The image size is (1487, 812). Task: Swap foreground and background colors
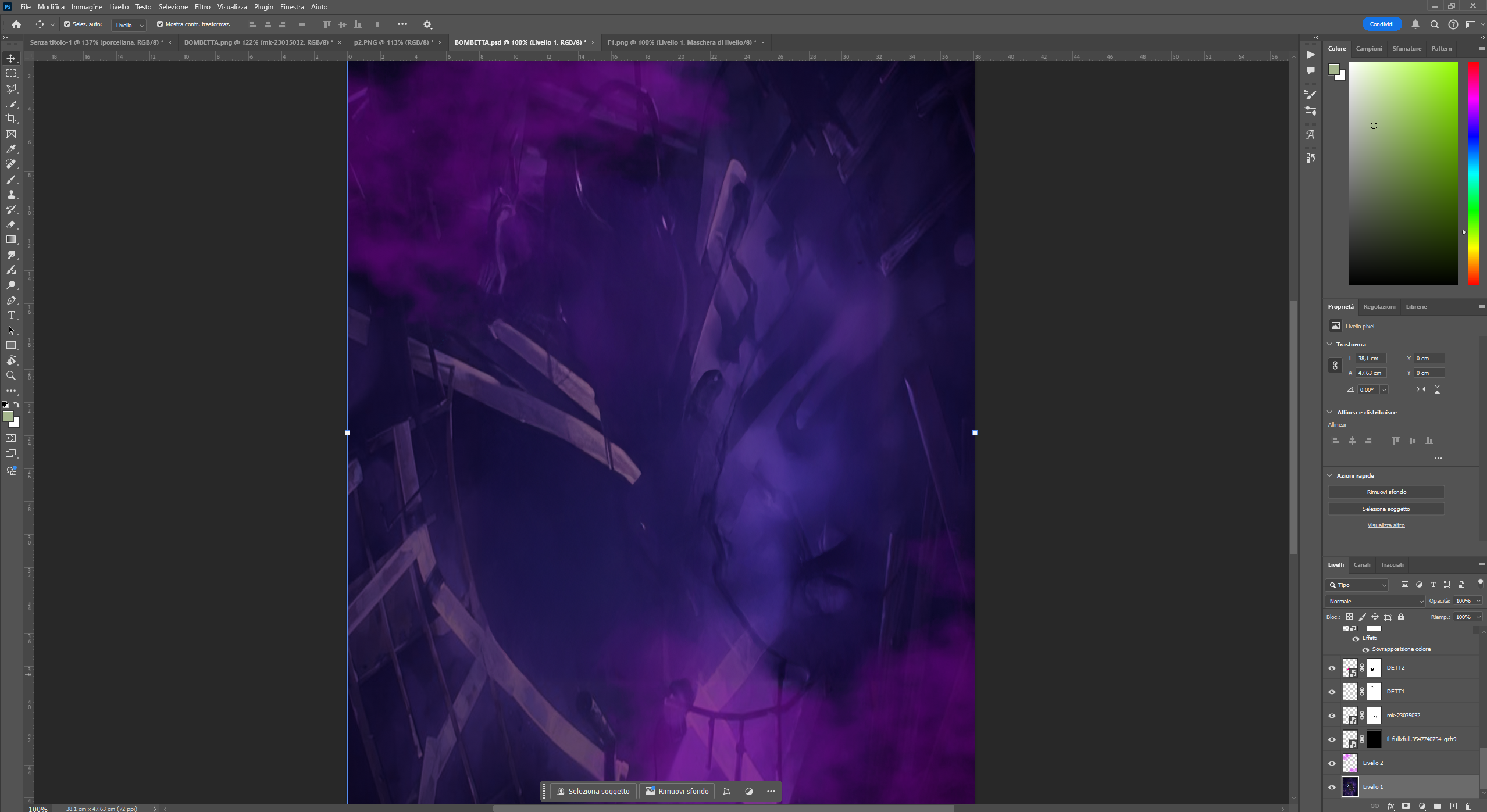17,404
